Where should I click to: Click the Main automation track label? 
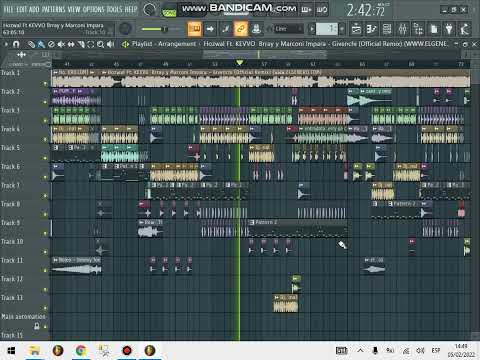pos(23,317)
